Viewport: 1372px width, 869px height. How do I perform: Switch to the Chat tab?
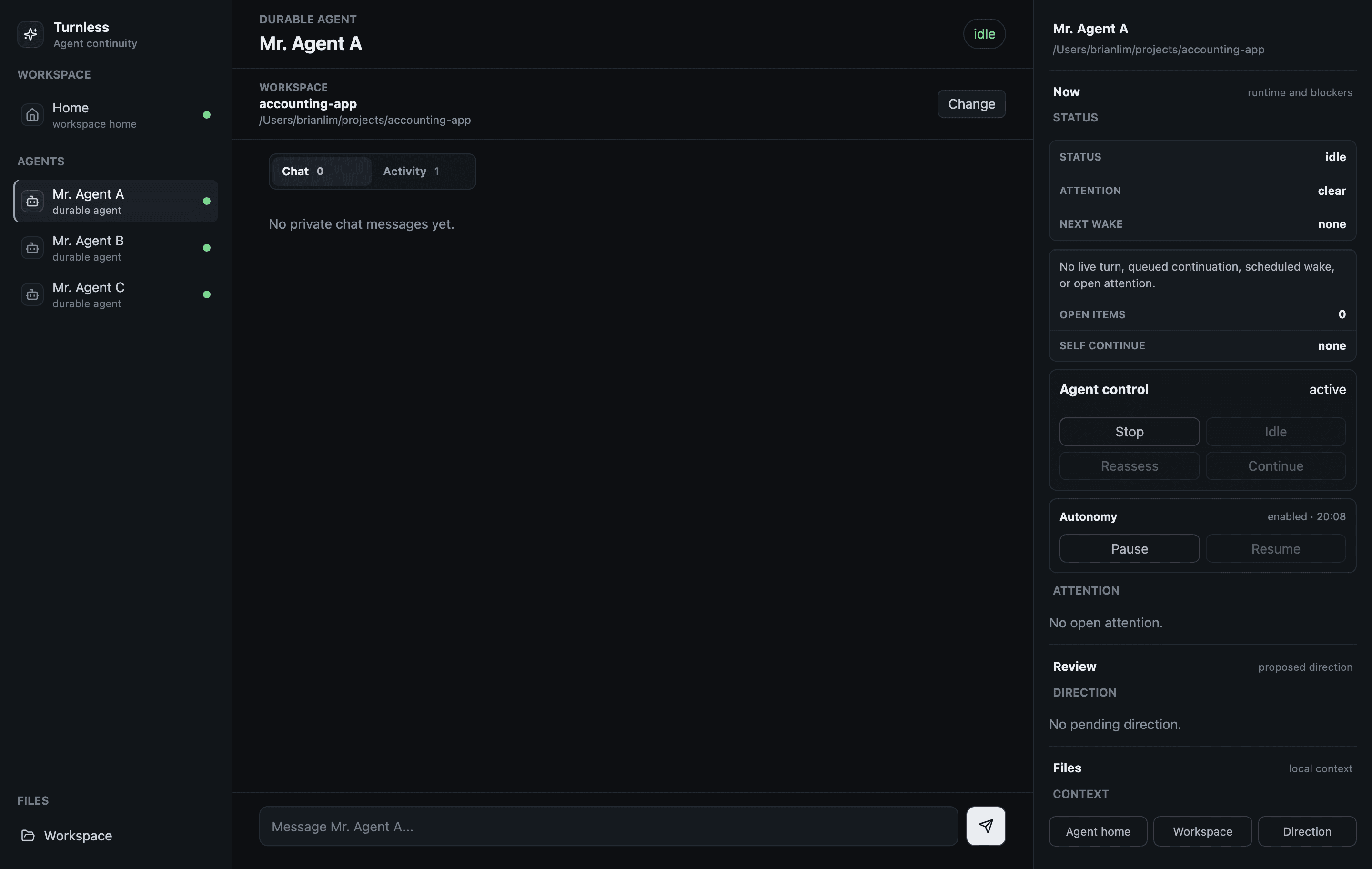point(322,172)
